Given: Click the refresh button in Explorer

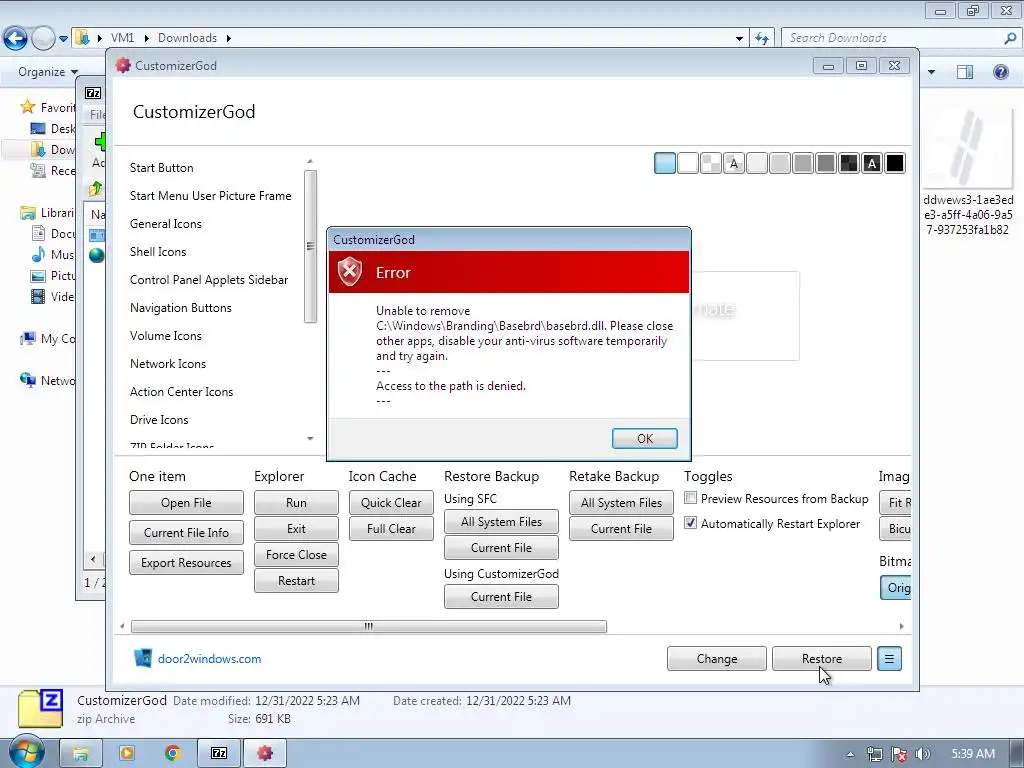Looking at the screenshot, I should click(761, 39).
